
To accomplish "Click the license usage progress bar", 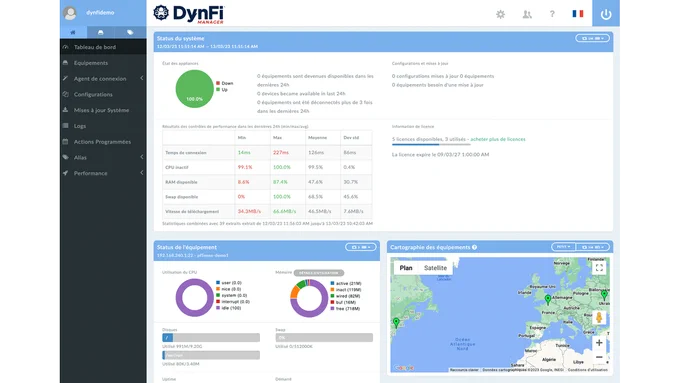I will [x=431, y=144].
